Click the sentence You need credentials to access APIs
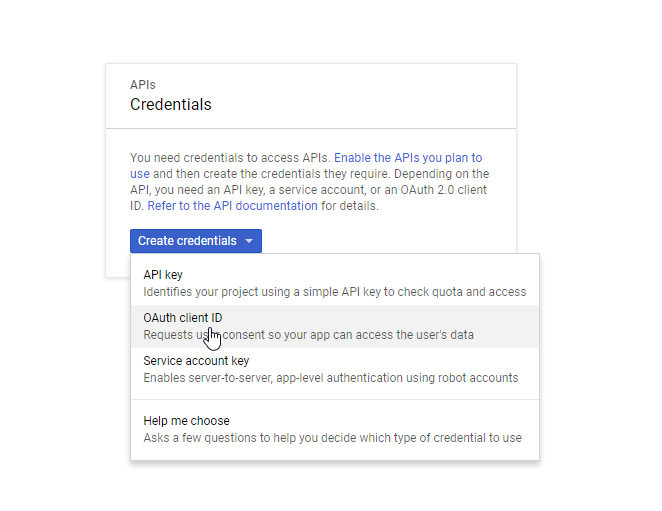This screenshot has width=662, height=511. coord(230,158)
